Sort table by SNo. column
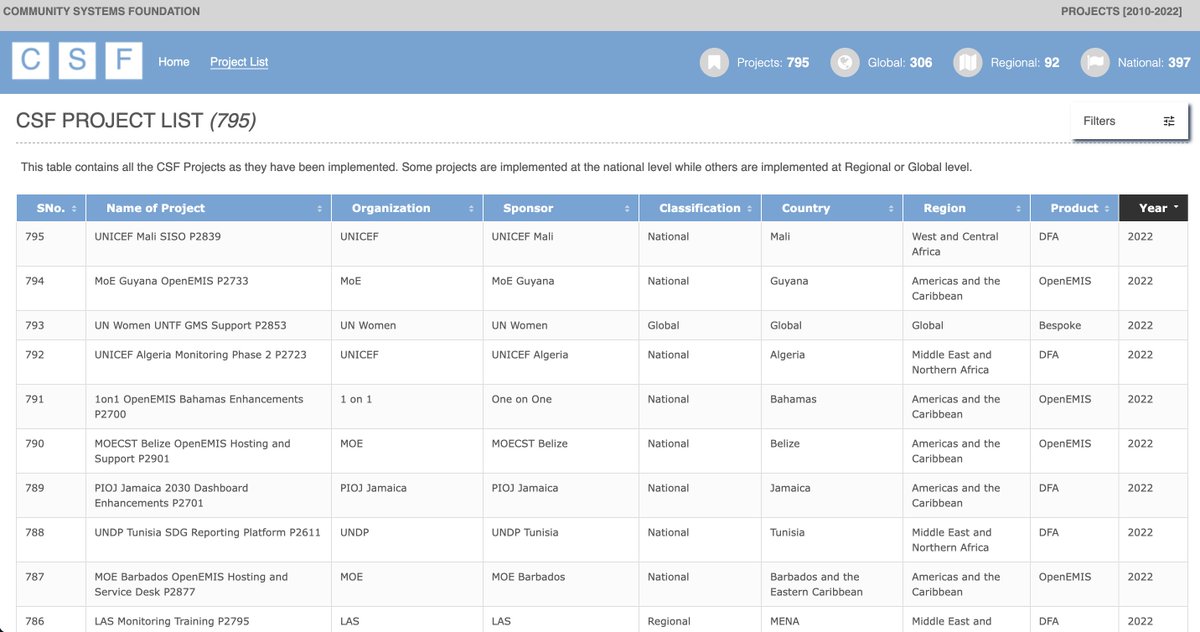This screenshot has height=632, width=1200. point(50,208)
